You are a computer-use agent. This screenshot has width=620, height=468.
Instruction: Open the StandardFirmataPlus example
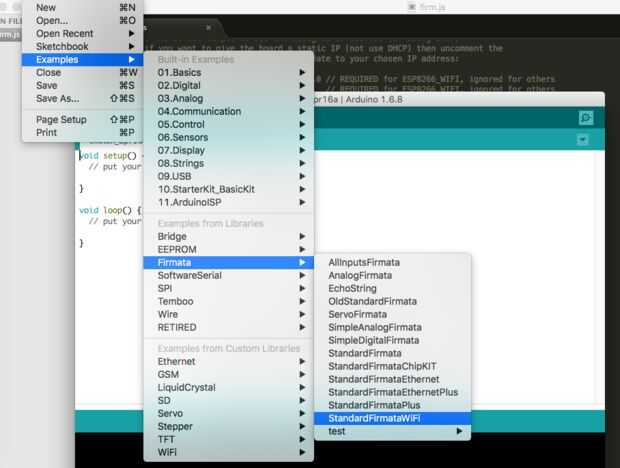(x=393, y=405)
